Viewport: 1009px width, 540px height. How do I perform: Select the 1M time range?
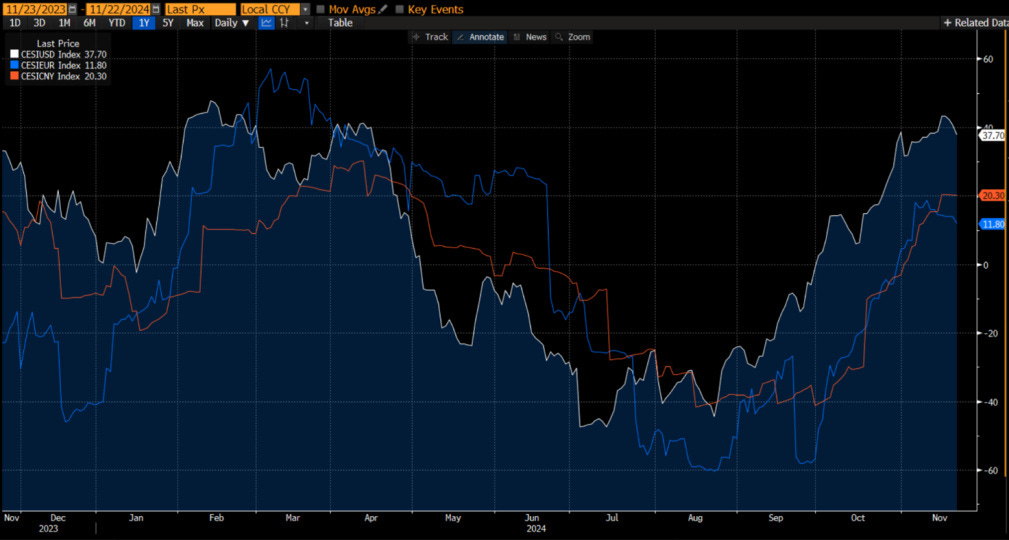[64, 23]
